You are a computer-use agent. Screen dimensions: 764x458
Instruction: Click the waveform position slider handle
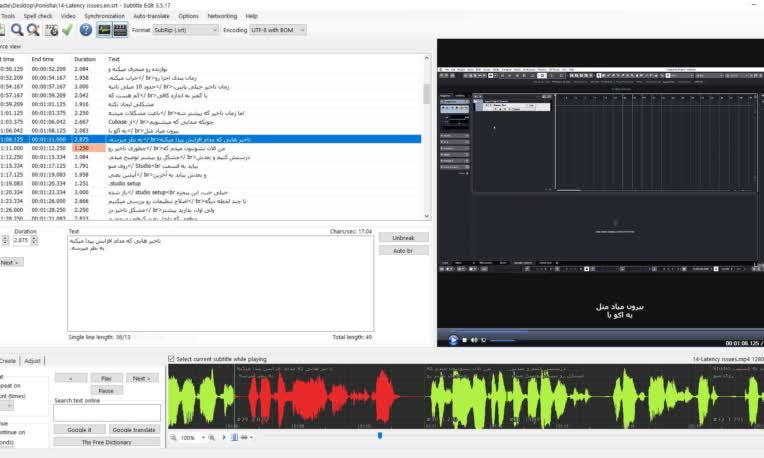point(380,436)
